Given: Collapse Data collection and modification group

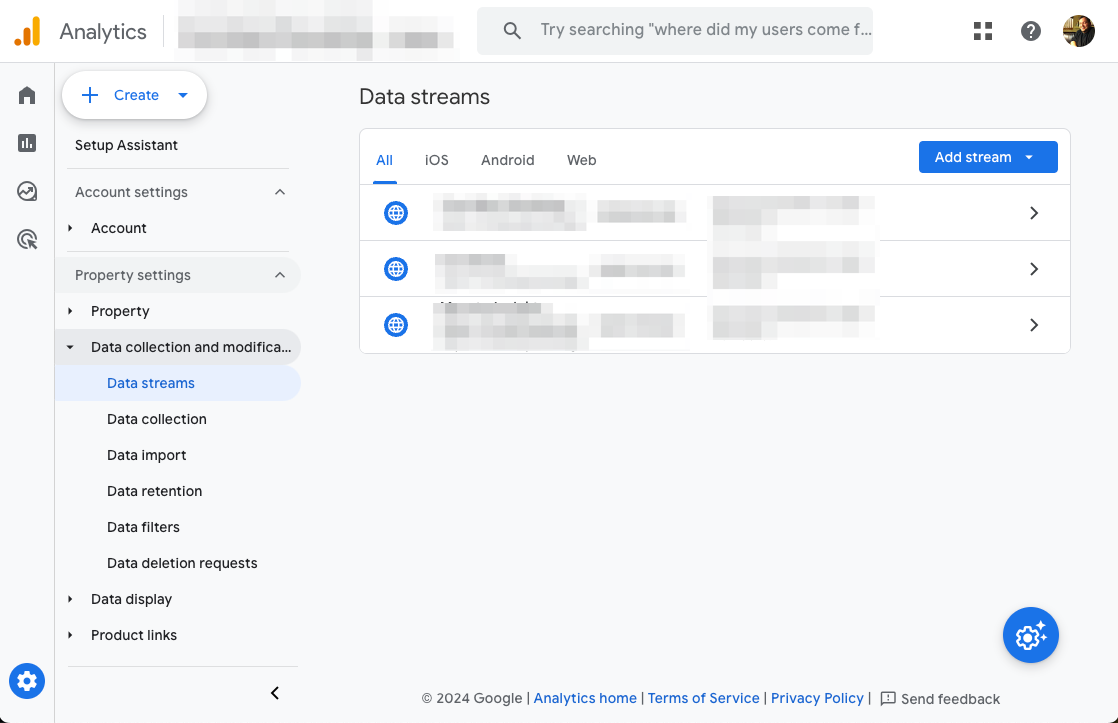Looking at the screenshot, I should pos(70,347).
